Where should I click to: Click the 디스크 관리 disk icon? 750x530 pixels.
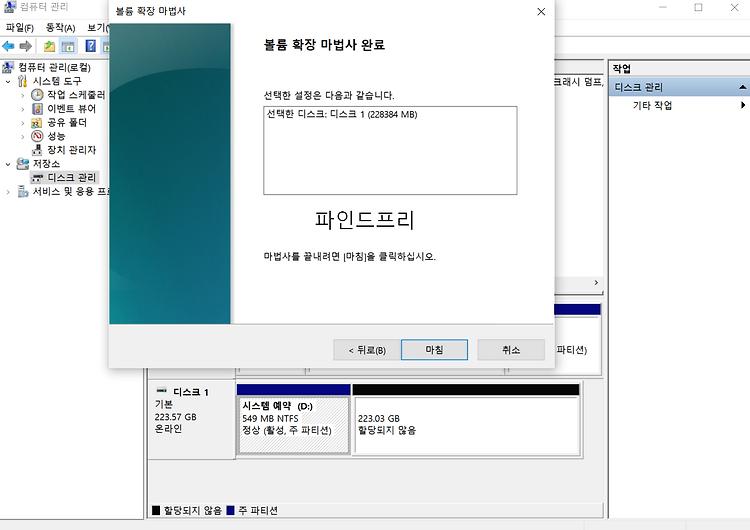pyautogui.click(x=37, y=178)
